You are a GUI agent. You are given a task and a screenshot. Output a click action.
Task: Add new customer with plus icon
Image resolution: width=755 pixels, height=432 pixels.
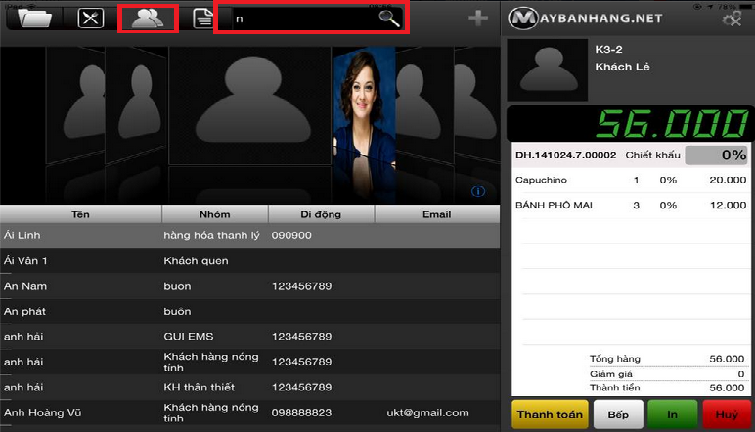[478, 18]
